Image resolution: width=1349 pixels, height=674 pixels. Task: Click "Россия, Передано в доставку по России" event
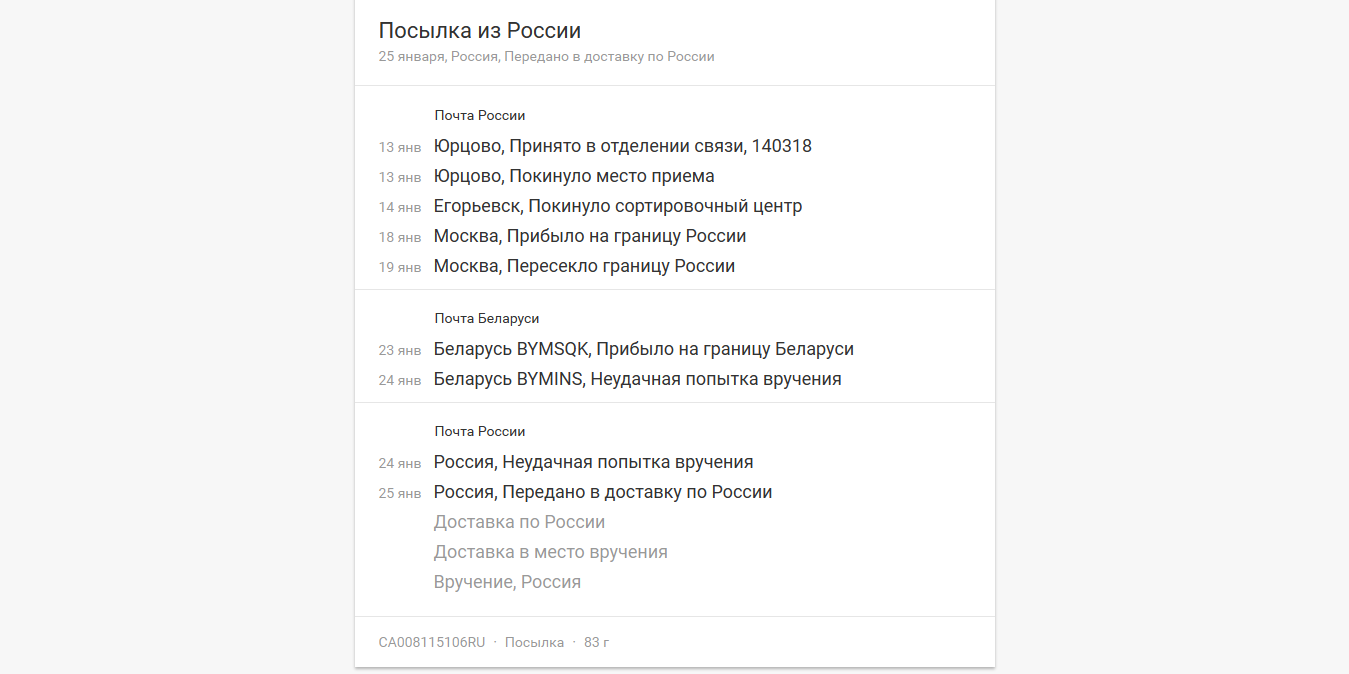602,492
